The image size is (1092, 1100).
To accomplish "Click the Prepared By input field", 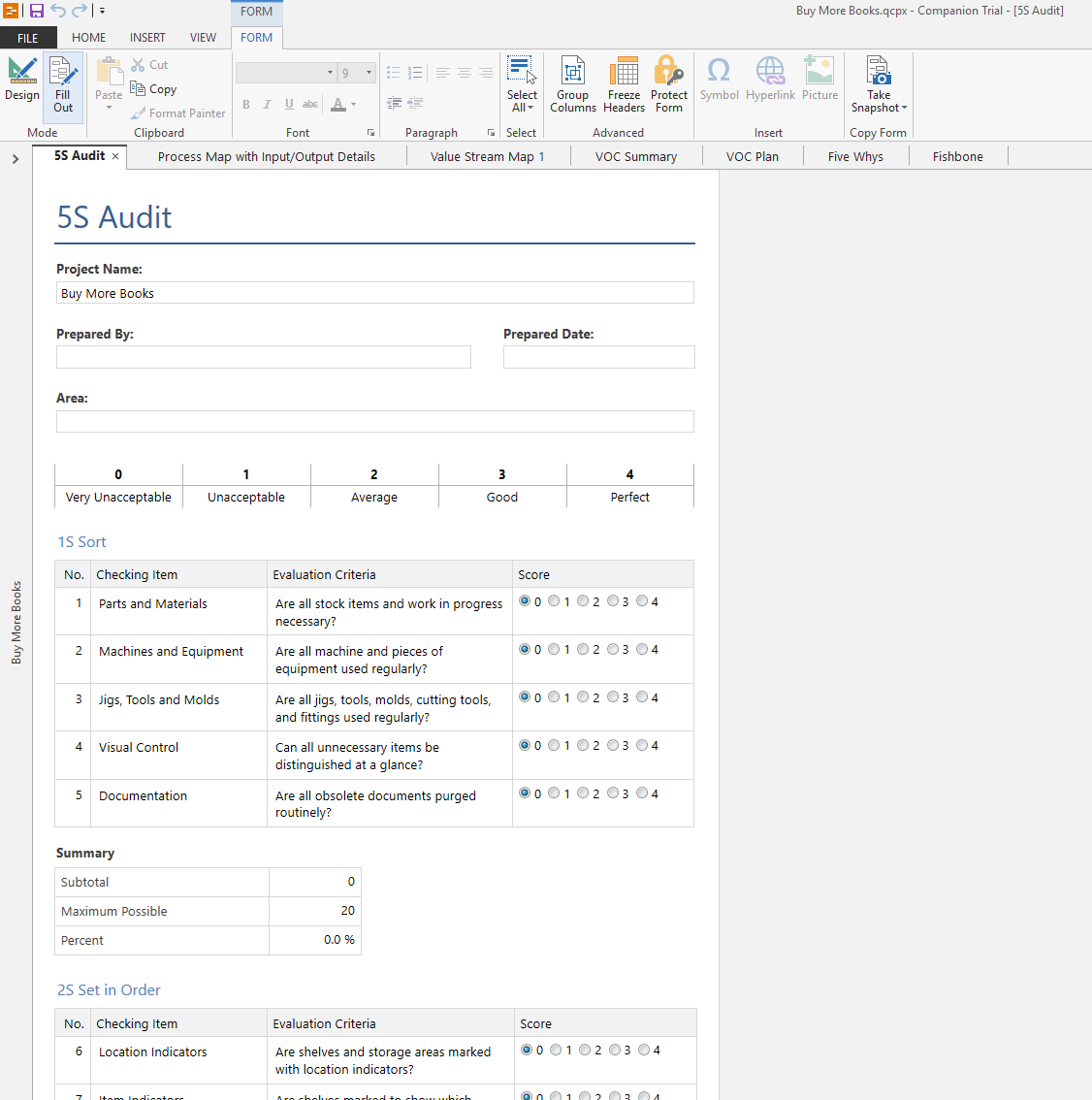I will (x=264, y=357).
